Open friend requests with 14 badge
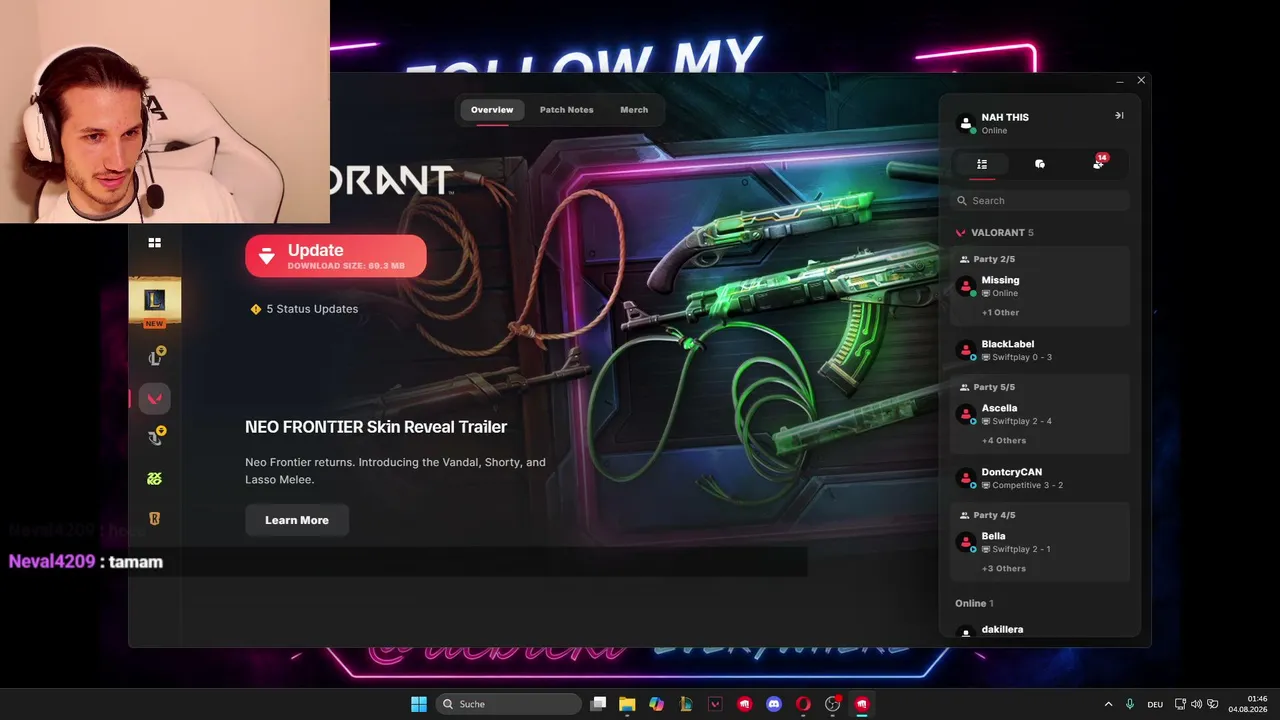This screenshot has height=720, width=1280. pyautogui.click(x=1099, y=163)
